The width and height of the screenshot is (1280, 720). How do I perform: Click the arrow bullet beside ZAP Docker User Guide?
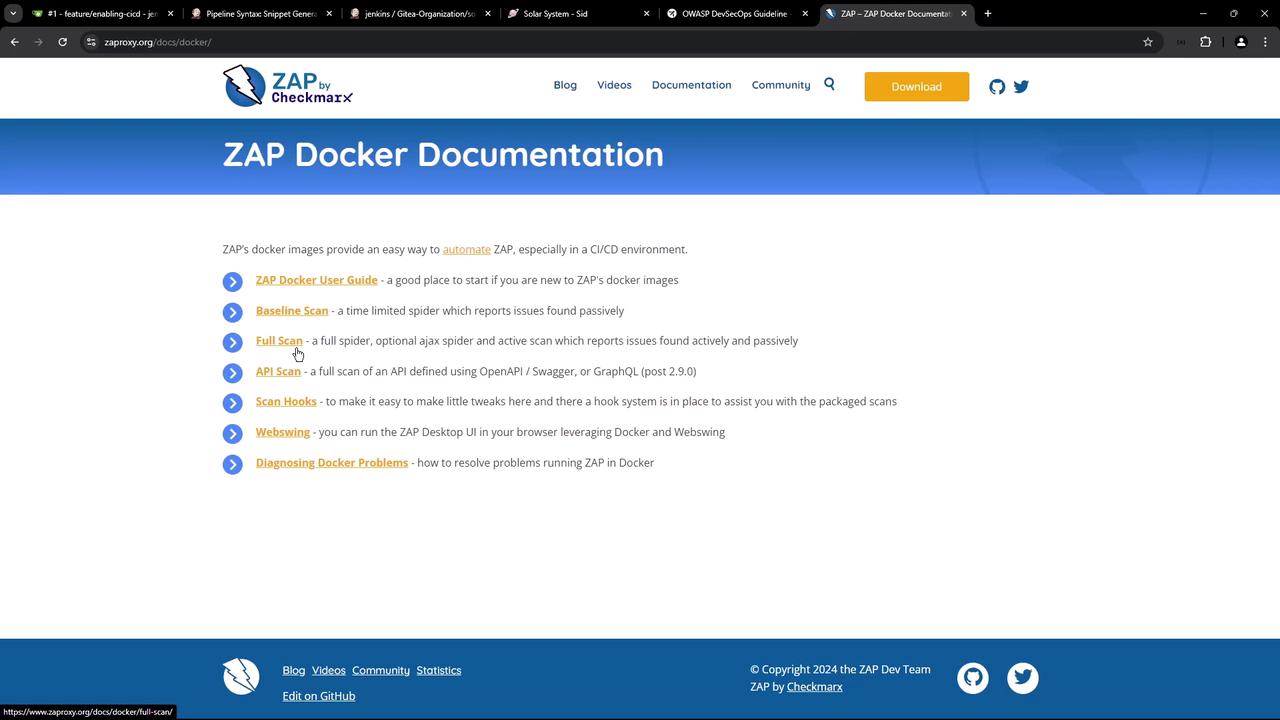click(233, 282)
